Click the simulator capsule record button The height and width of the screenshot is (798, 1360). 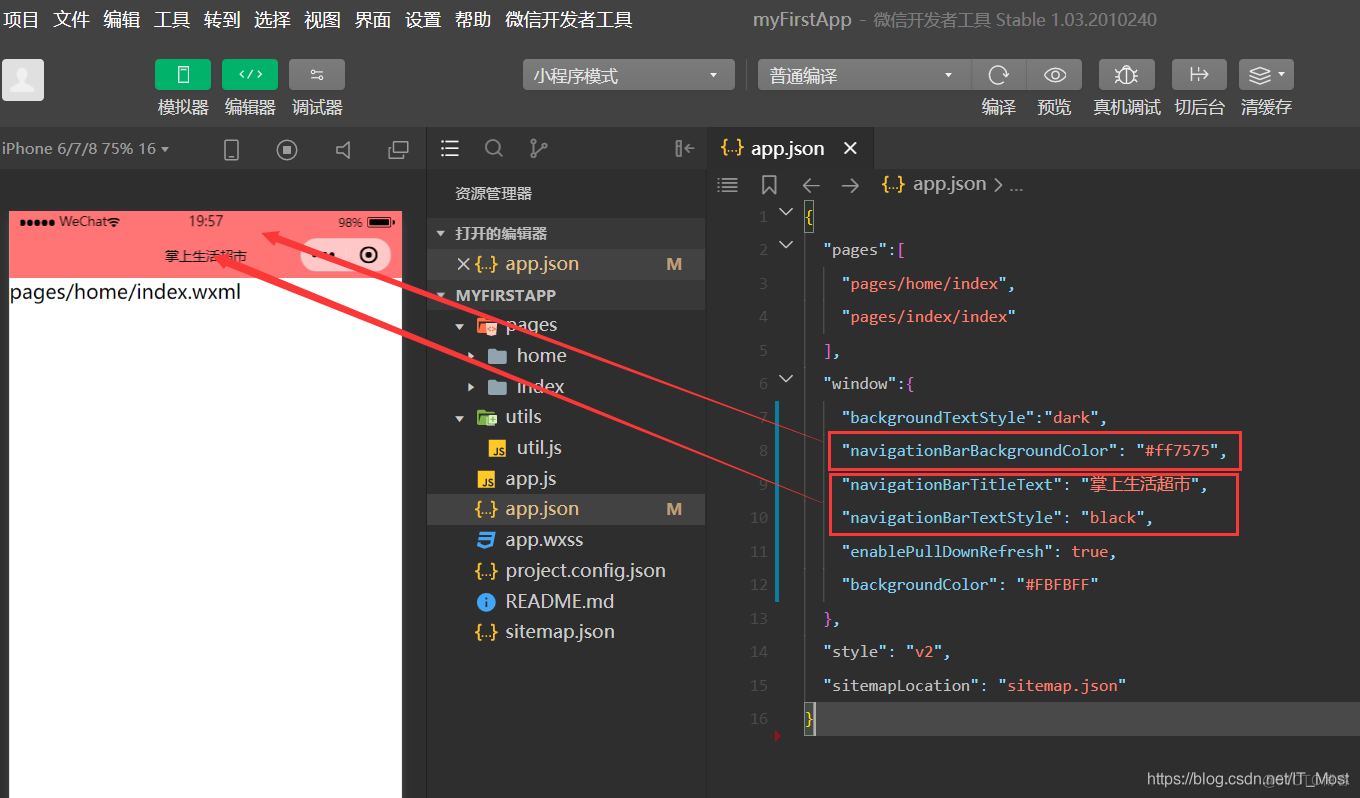pos(369,255)
